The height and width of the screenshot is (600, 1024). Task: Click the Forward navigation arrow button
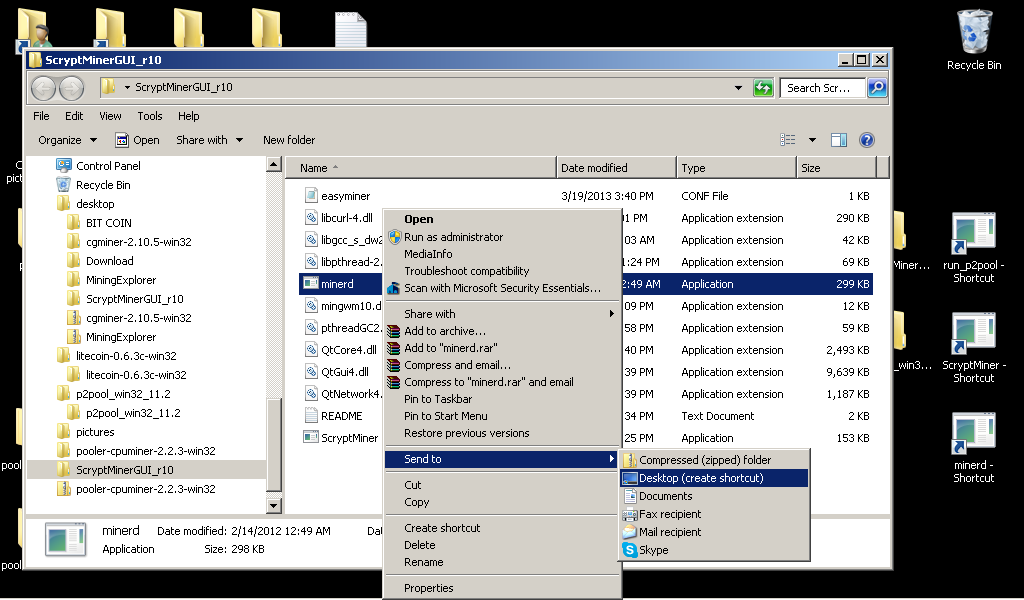click(71, 87)
